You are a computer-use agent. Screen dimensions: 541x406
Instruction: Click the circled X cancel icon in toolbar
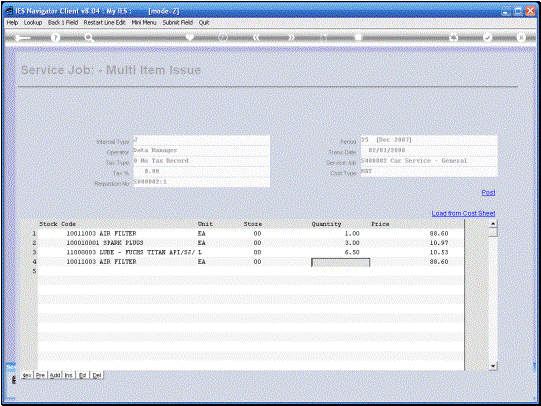pyautogui.click(x=521, y=37)
